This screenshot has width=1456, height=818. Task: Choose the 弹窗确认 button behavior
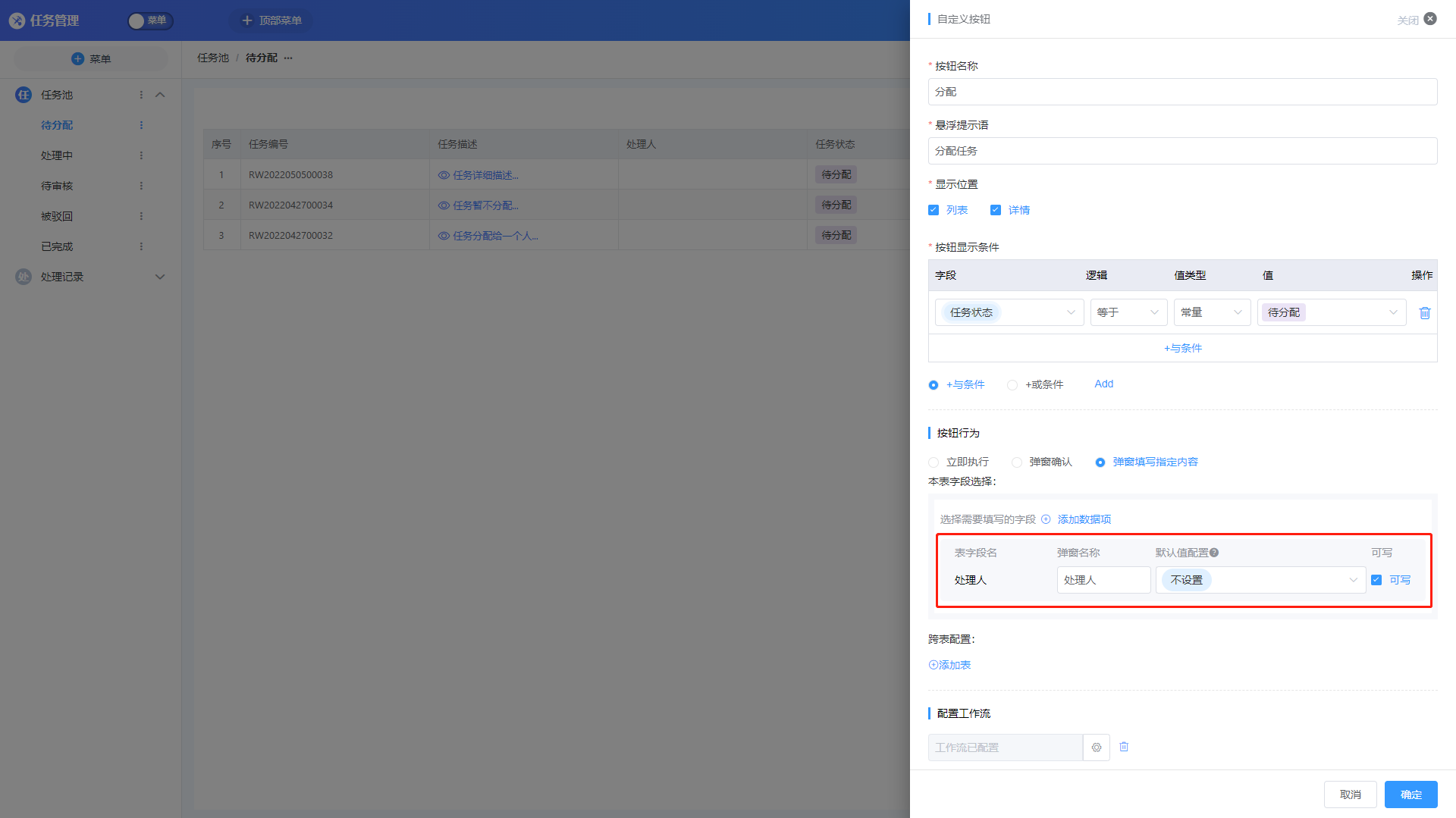pyautogui.click(x=1017, y=462)
